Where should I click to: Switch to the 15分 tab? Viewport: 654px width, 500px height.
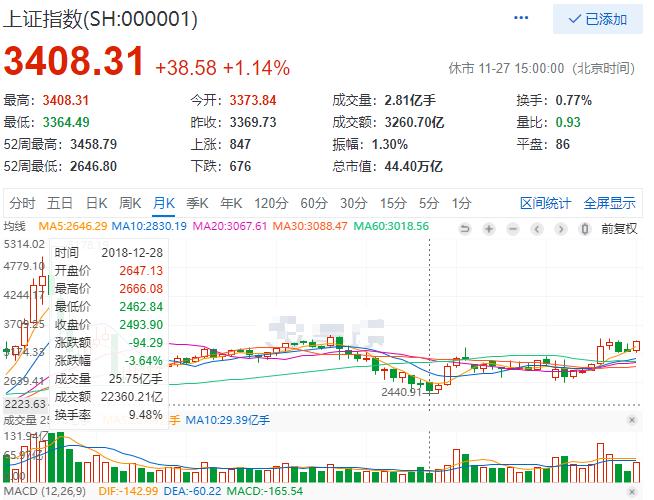click(x=393, y=203)
